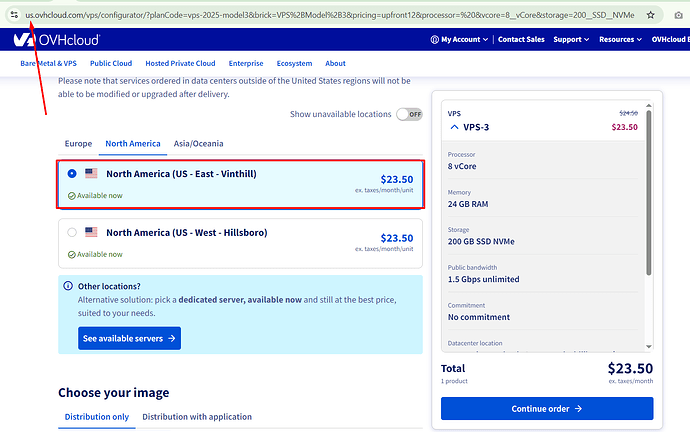This screenshot has height=432, width=690.
Task: Open the About menu
Action: coord(335,63)
